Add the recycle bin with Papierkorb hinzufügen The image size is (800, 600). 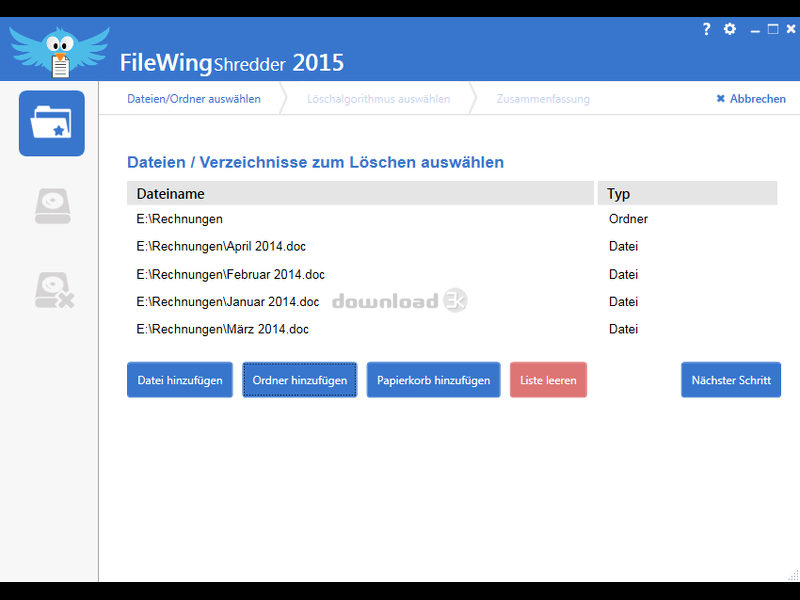pos(433,380)
